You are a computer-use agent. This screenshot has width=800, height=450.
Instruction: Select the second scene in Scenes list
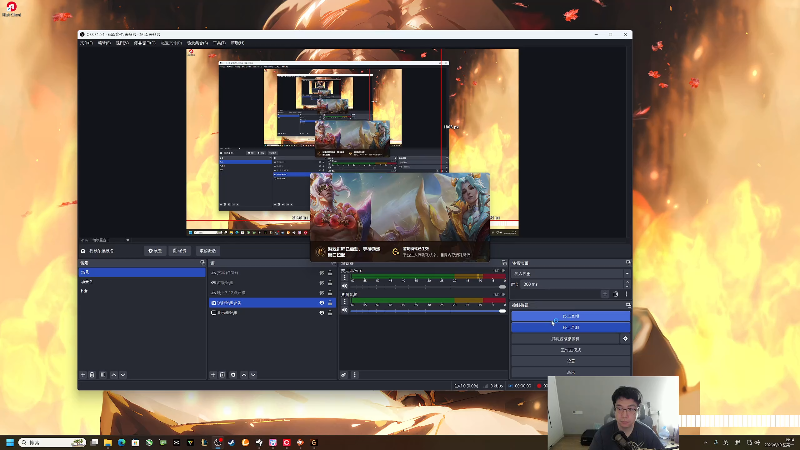[142, 282]
